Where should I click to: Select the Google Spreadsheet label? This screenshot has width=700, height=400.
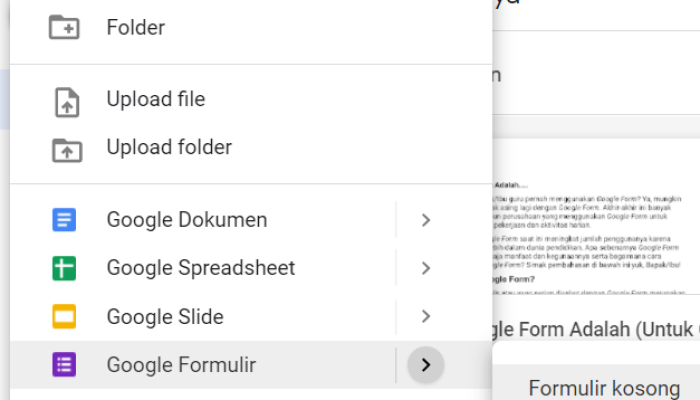coord(200,268)
